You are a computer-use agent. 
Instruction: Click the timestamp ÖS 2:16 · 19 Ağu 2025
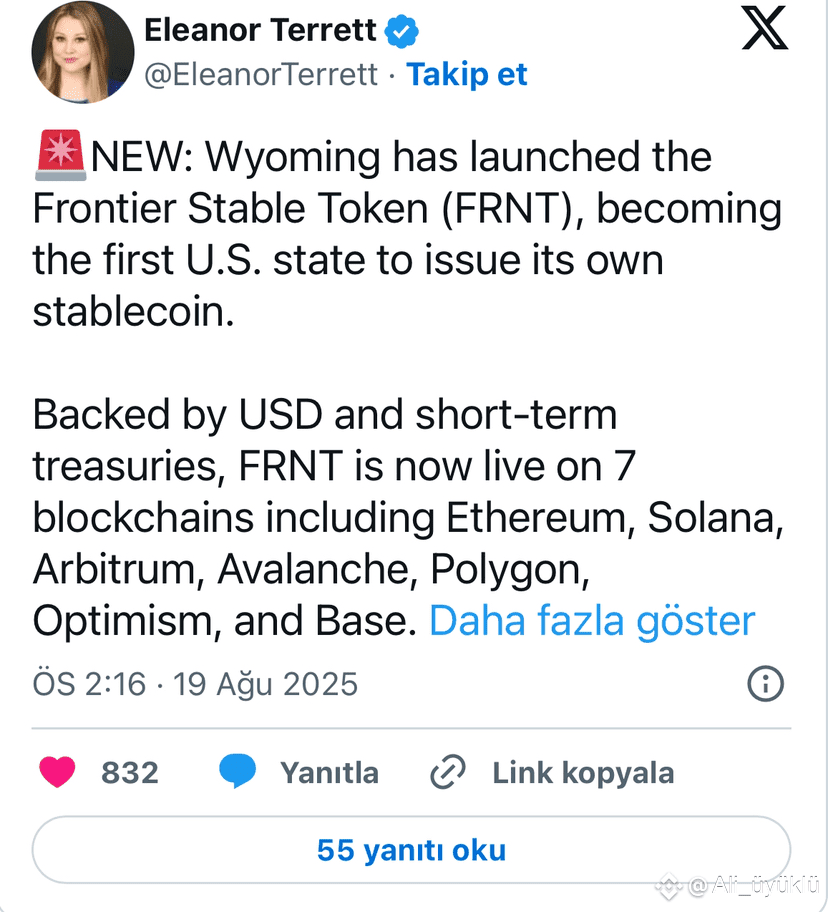[195, 683]
